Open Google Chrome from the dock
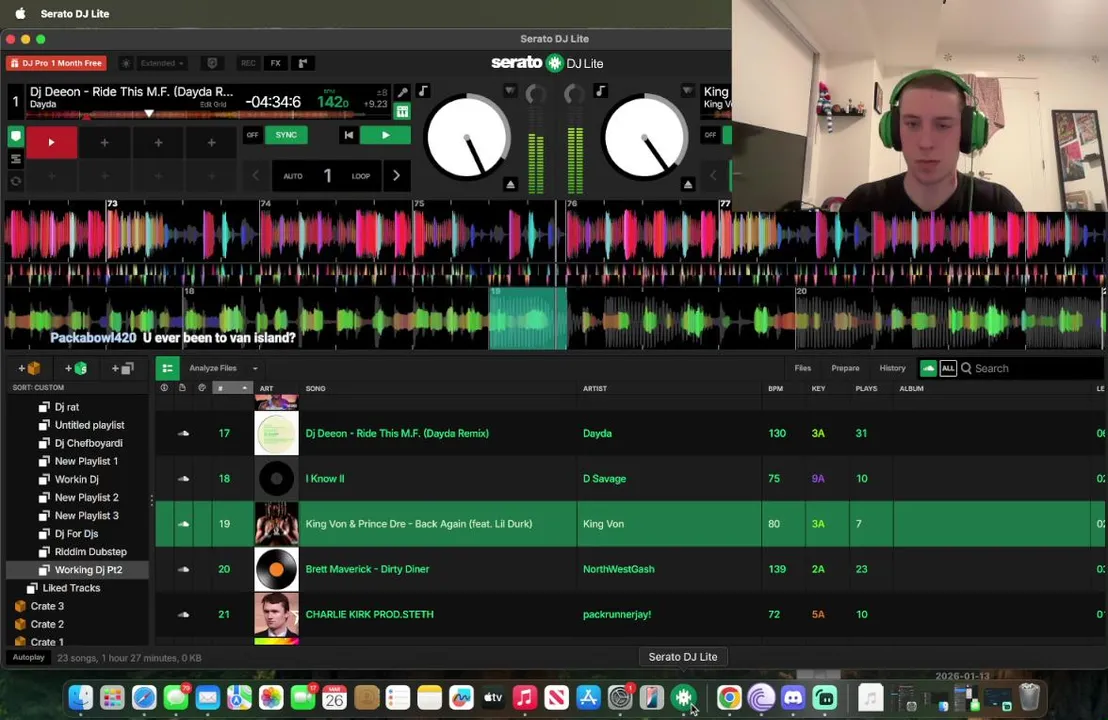 (x=729, y=698)
